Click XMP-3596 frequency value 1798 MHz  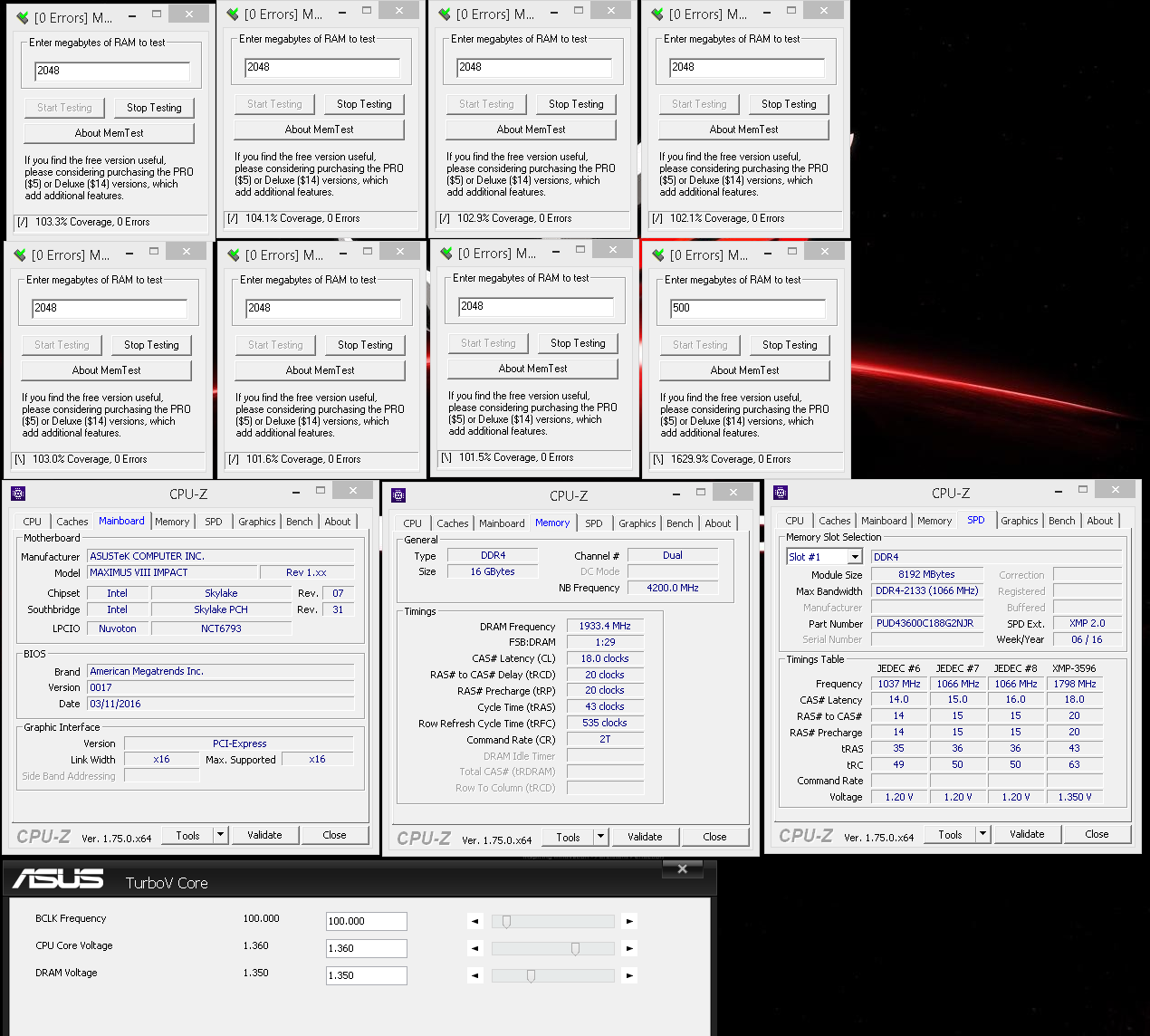[1075, 684]
